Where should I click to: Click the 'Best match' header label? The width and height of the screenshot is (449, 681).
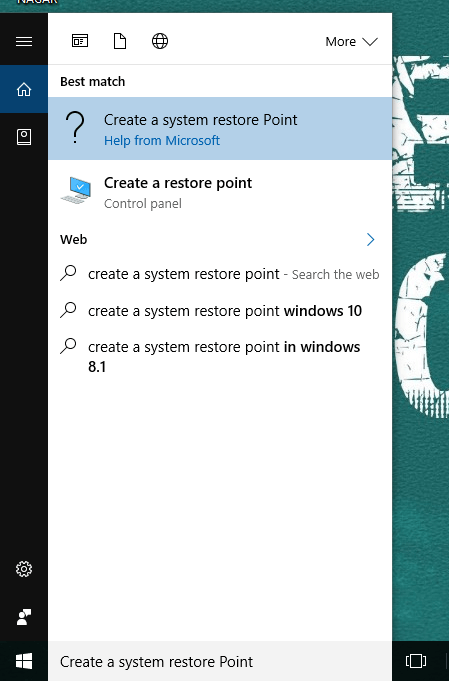(92, 82)
